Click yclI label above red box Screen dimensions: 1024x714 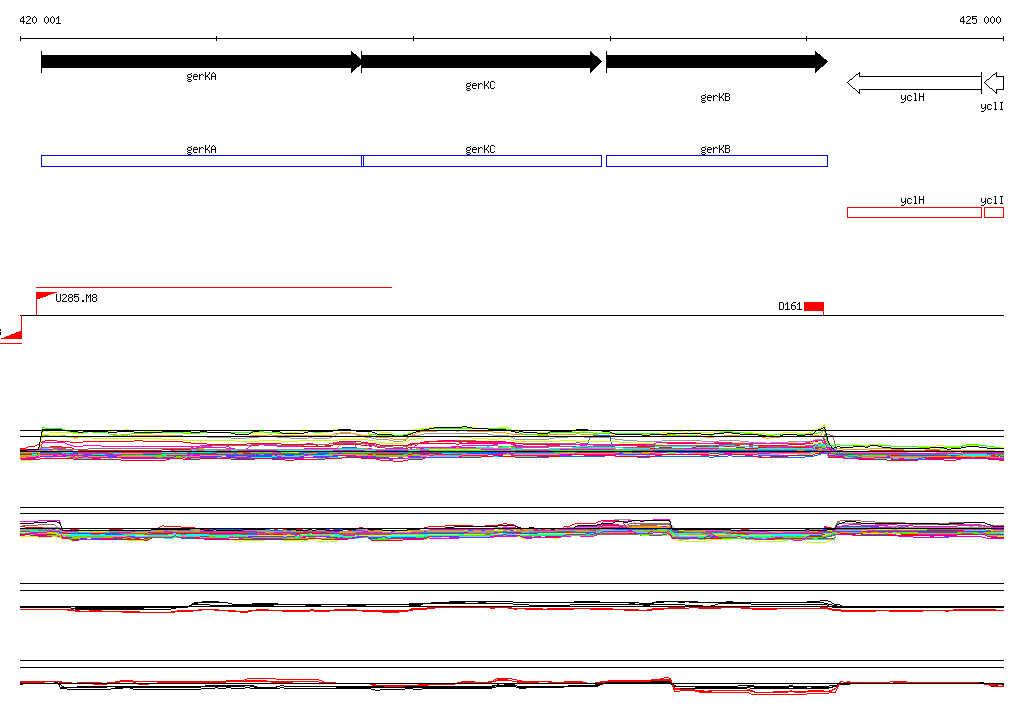[992, 201]
